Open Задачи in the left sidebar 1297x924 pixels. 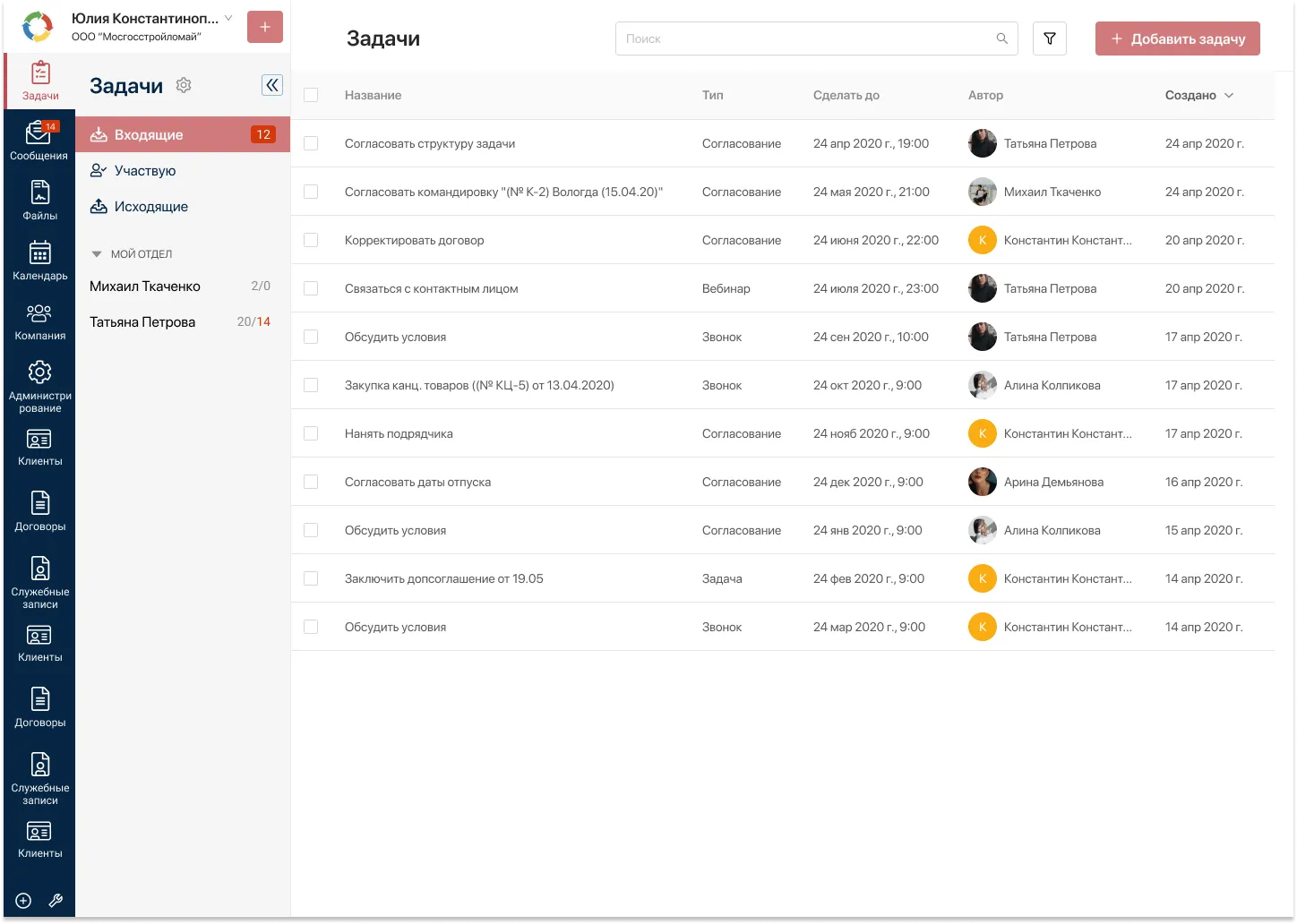40,81
